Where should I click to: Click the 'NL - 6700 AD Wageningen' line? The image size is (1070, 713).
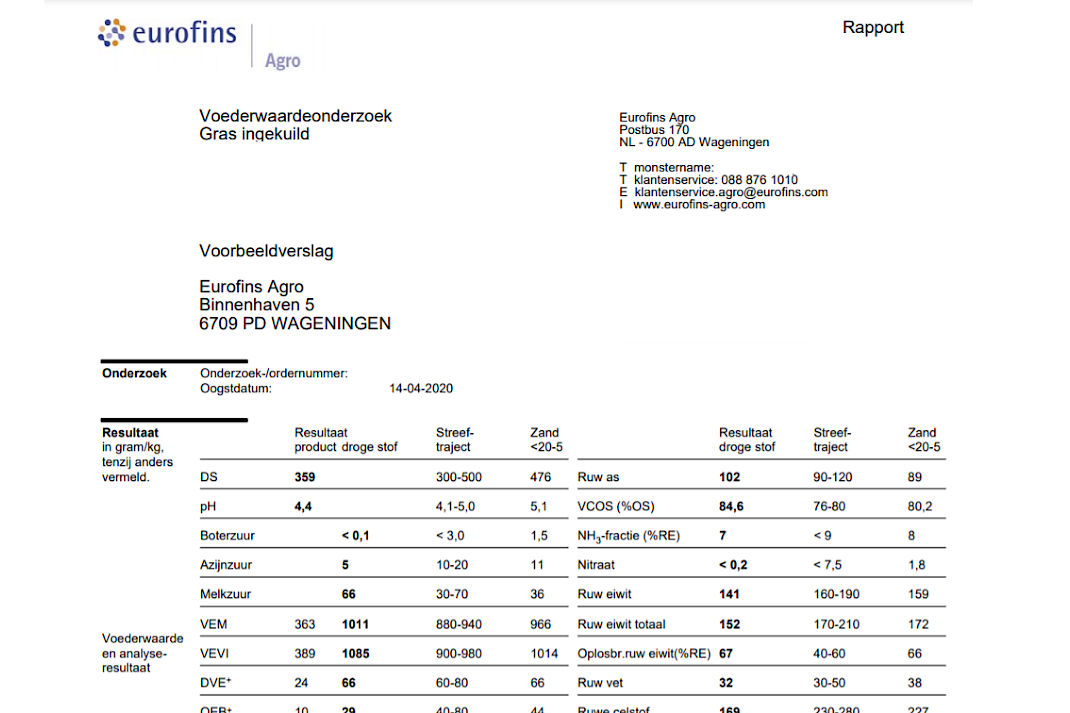694,142
